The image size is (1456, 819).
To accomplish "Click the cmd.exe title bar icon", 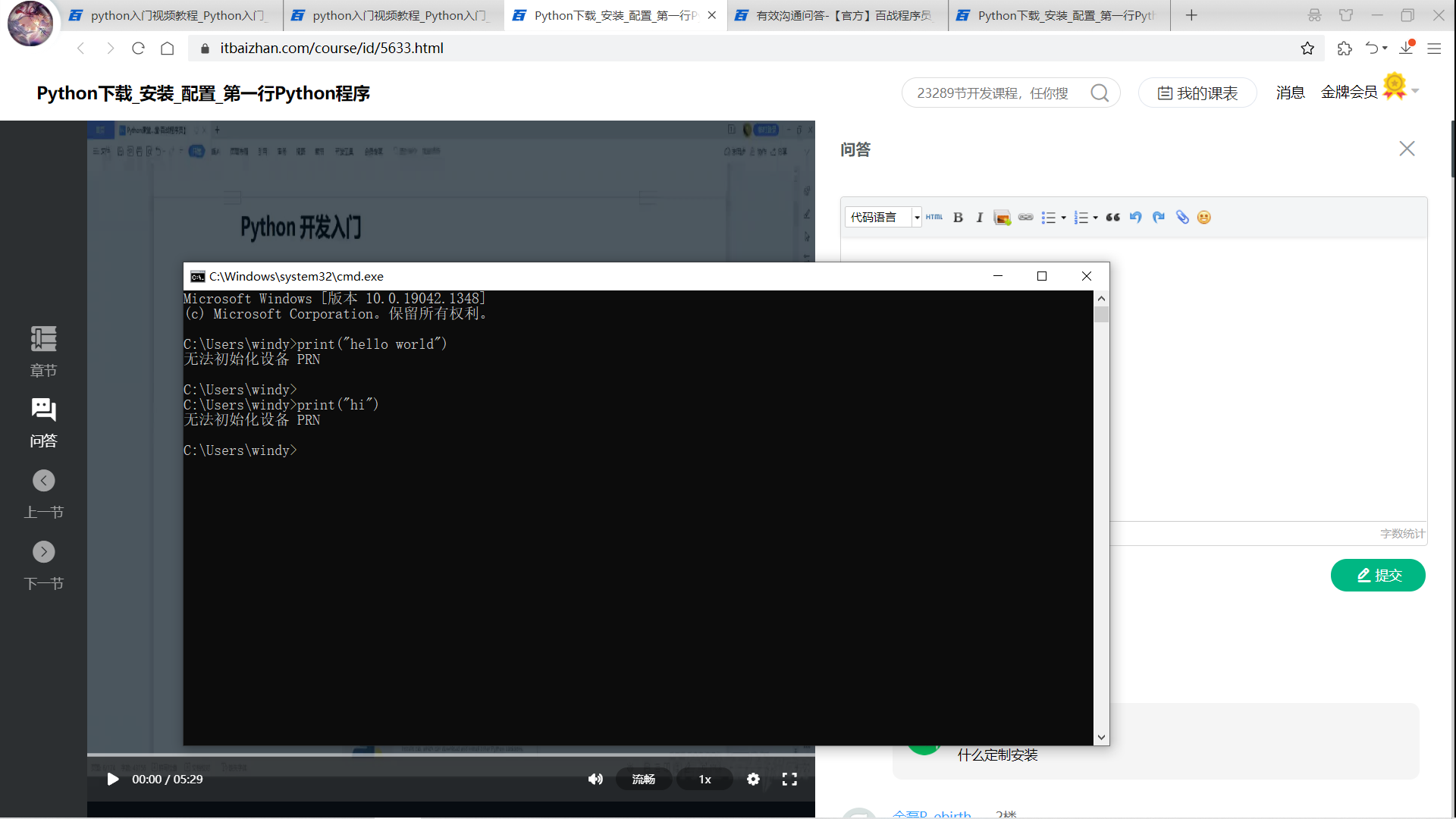I will [x=197, y=276].
